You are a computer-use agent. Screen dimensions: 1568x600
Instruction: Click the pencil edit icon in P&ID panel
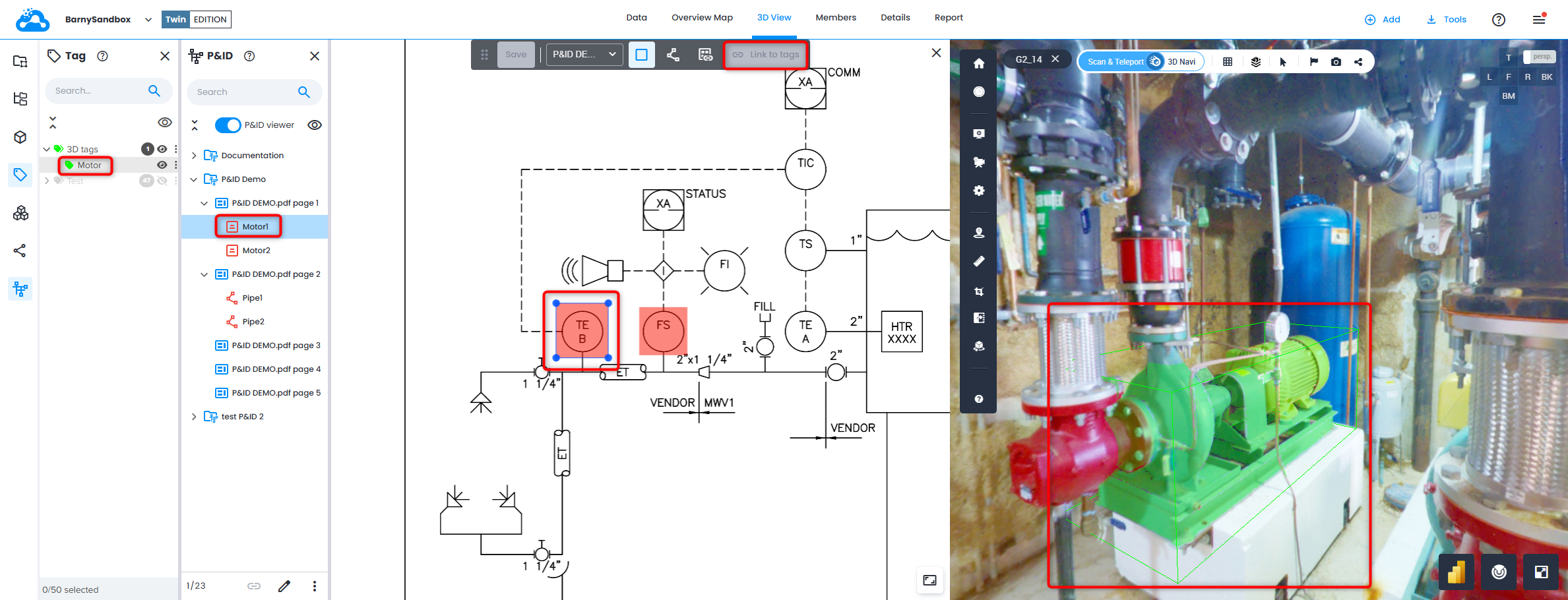(x=284, y=586)
